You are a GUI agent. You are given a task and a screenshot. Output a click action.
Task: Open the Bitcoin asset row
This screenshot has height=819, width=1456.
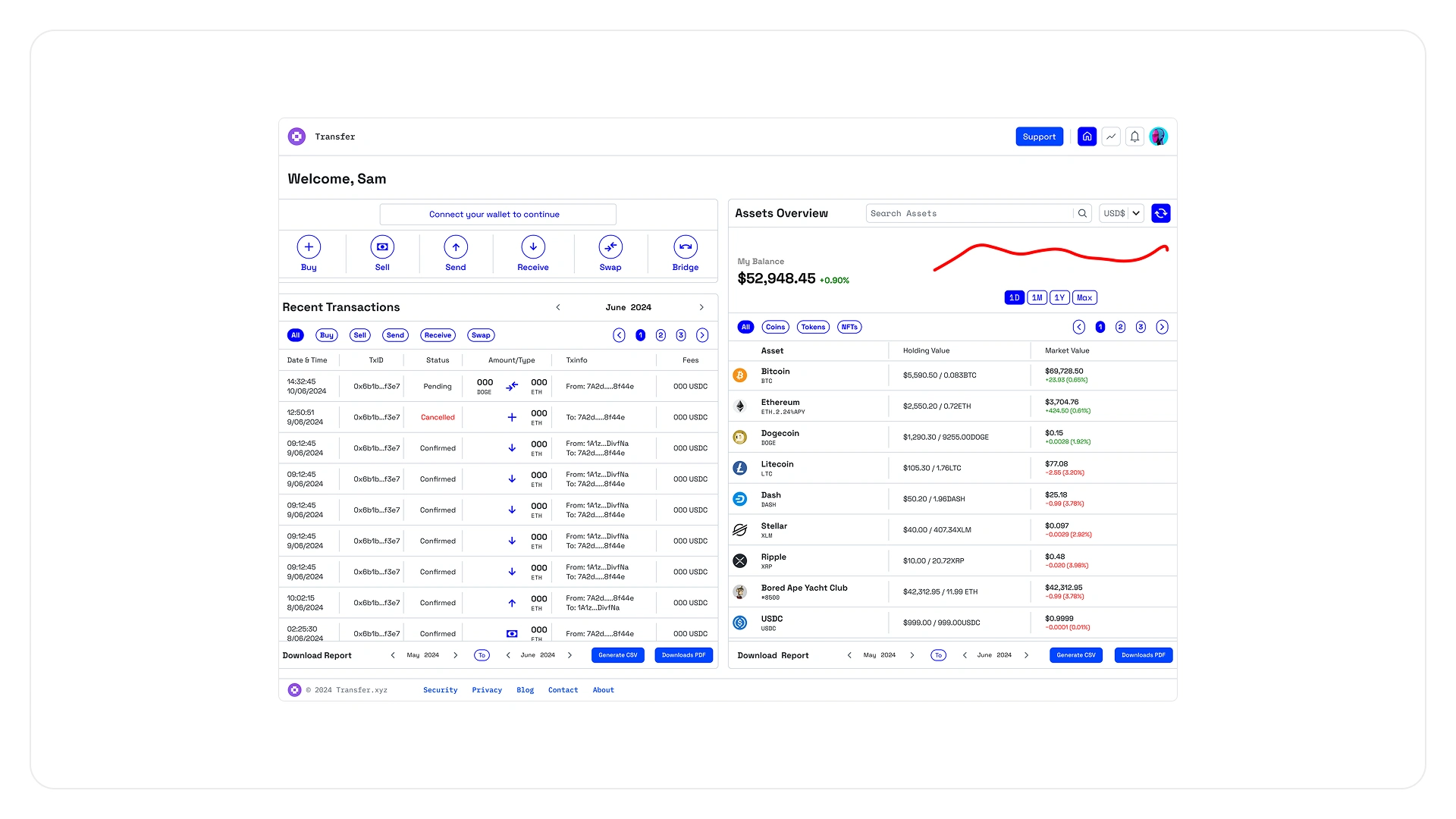[x=775, y=375]
